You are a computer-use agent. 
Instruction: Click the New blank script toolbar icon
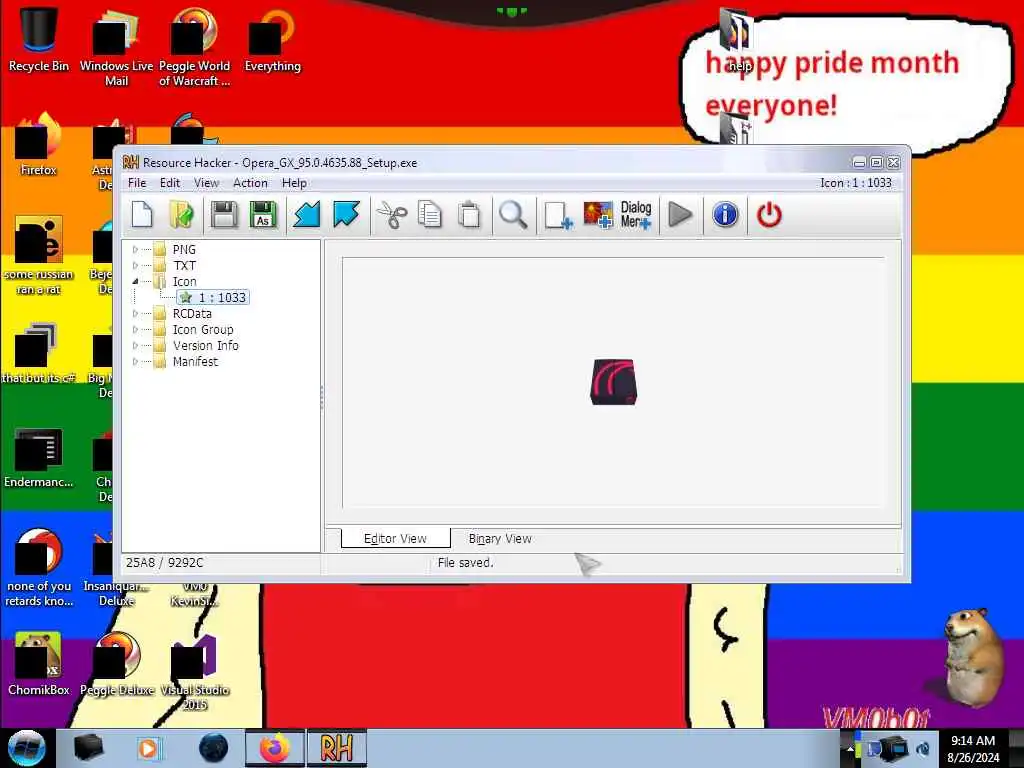pos(142,215)
